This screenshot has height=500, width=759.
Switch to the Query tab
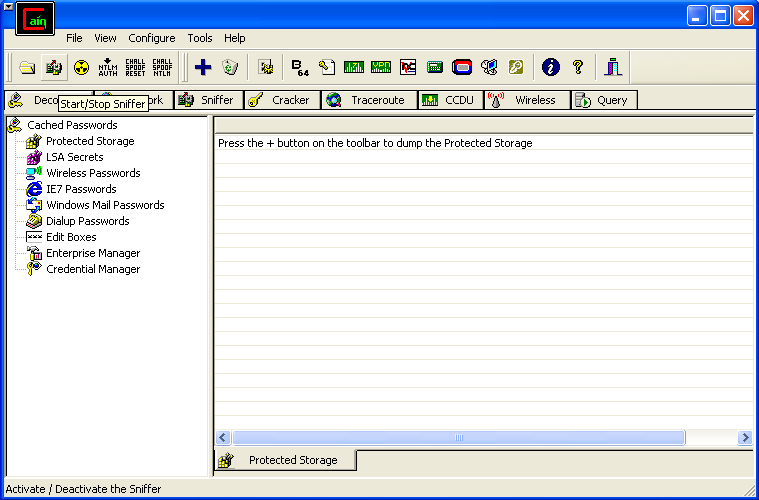point(604,100)
